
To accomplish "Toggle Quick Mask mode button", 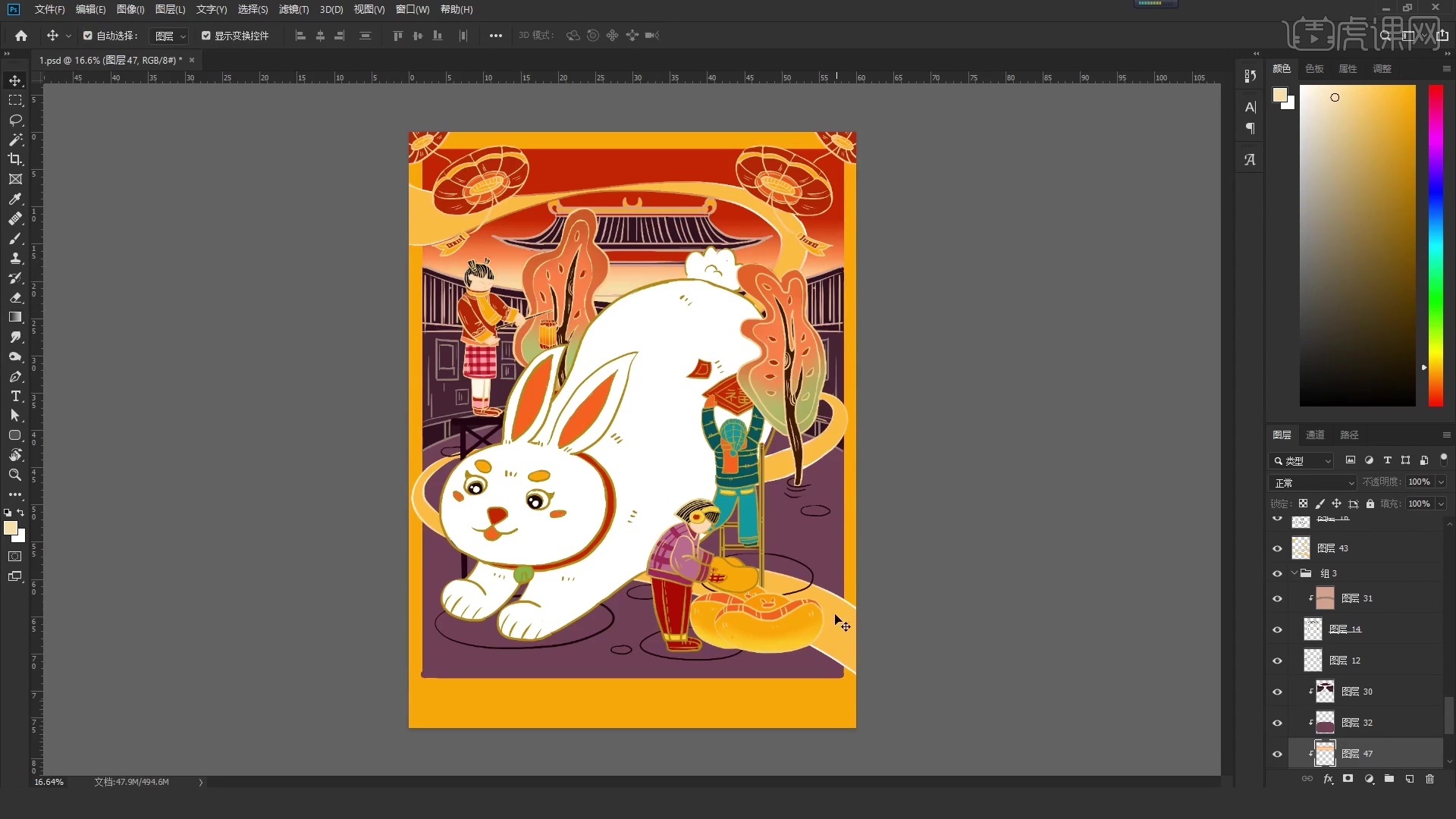I will pyautogui.click(x=15, y=557).
